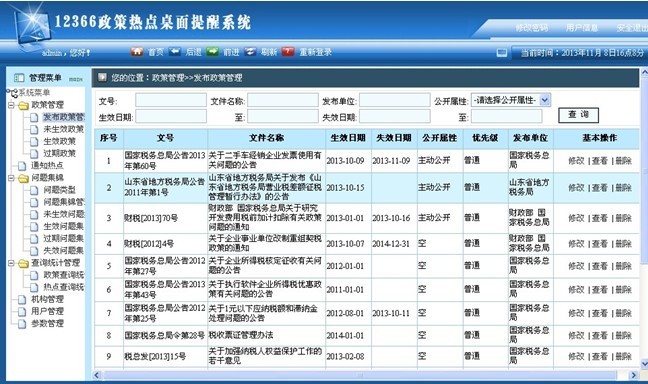Click the monitor icon beside current time
This screenshot has height=384, width=648.
pyautogui.click(x=502, y=53)
